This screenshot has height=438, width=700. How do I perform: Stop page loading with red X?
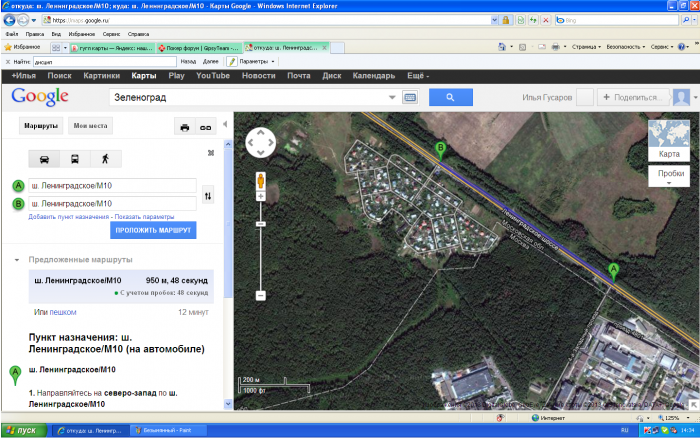click(546, 20)
